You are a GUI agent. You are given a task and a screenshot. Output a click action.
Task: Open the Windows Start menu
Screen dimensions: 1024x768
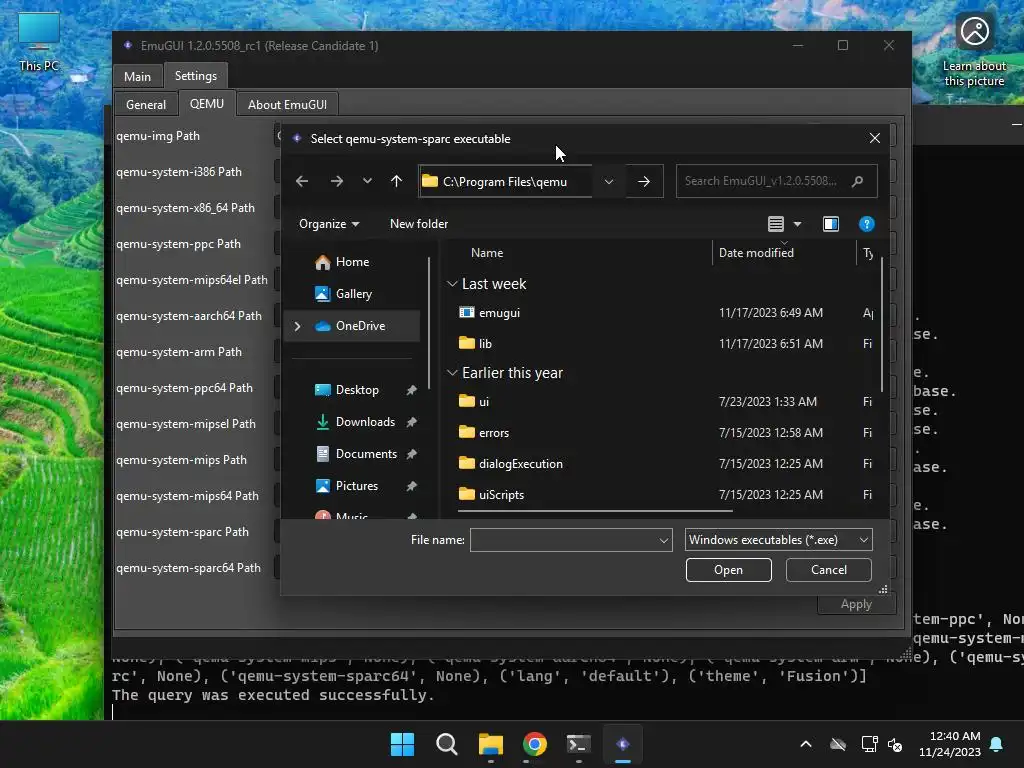(402, 744)
